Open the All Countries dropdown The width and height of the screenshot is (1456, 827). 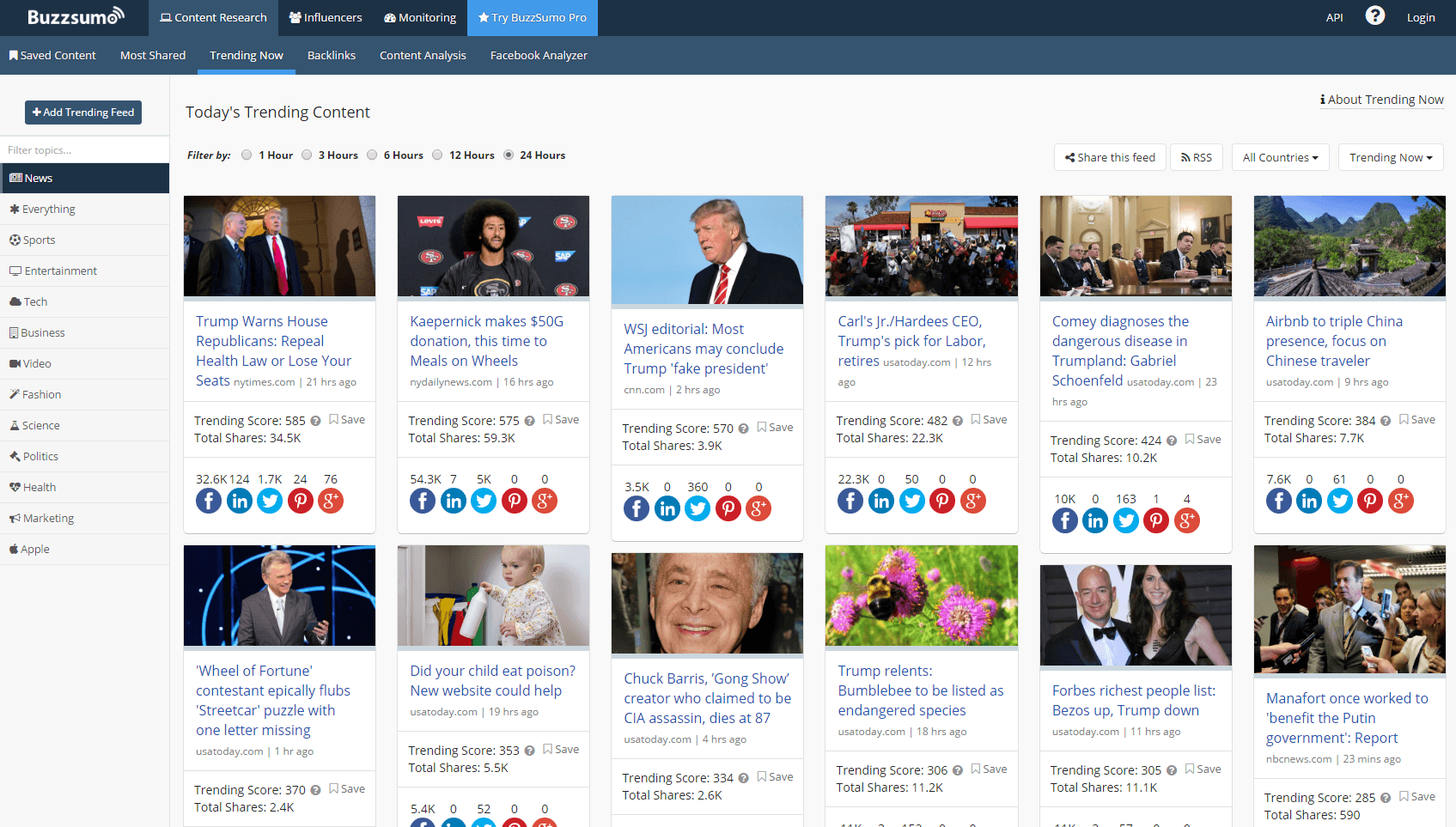[x=1279, y=157]
